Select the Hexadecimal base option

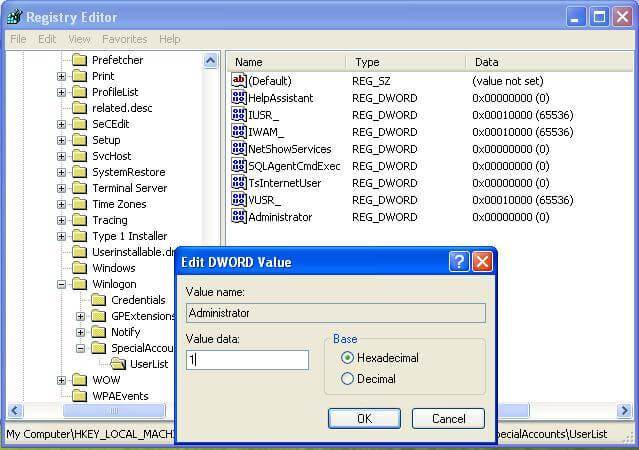(348, 358)
